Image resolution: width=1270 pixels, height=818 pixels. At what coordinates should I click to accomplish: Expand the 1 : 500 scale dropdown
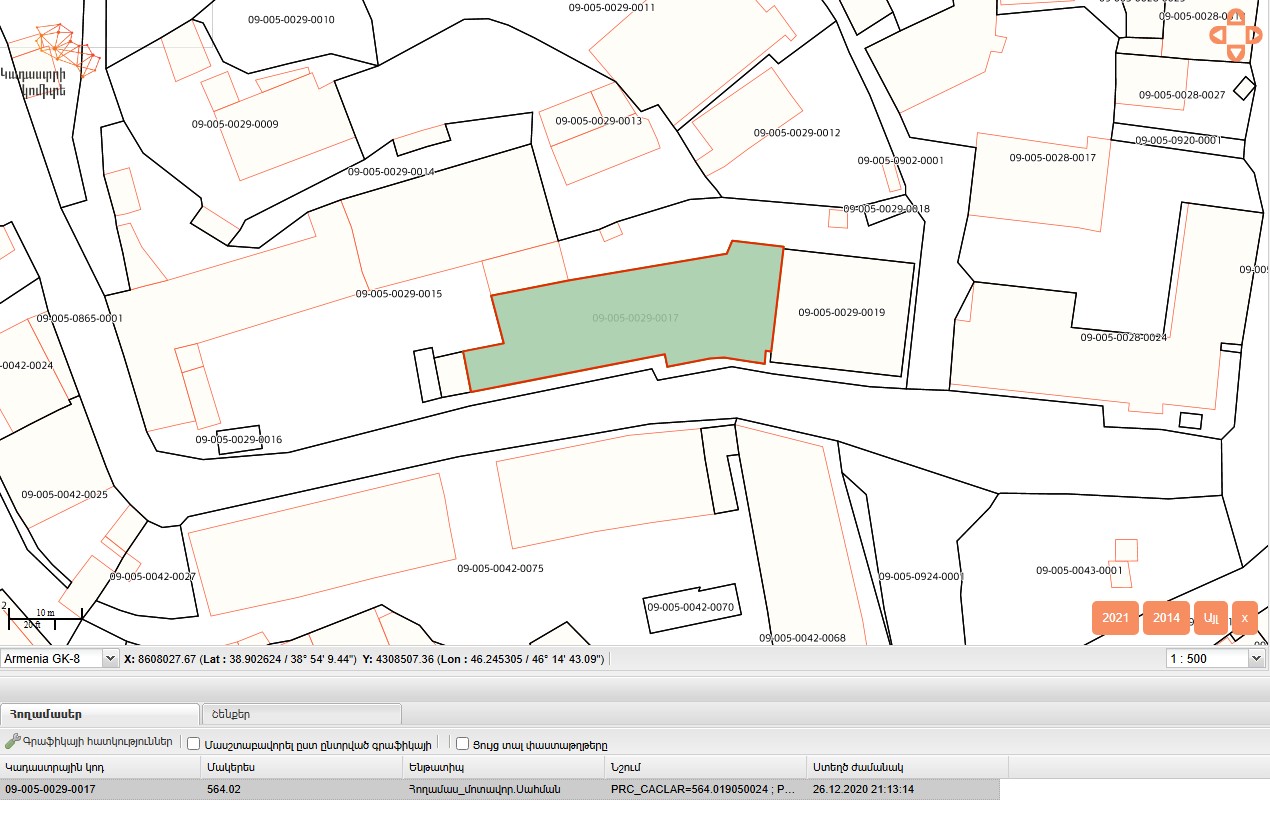click(1215, 659)
